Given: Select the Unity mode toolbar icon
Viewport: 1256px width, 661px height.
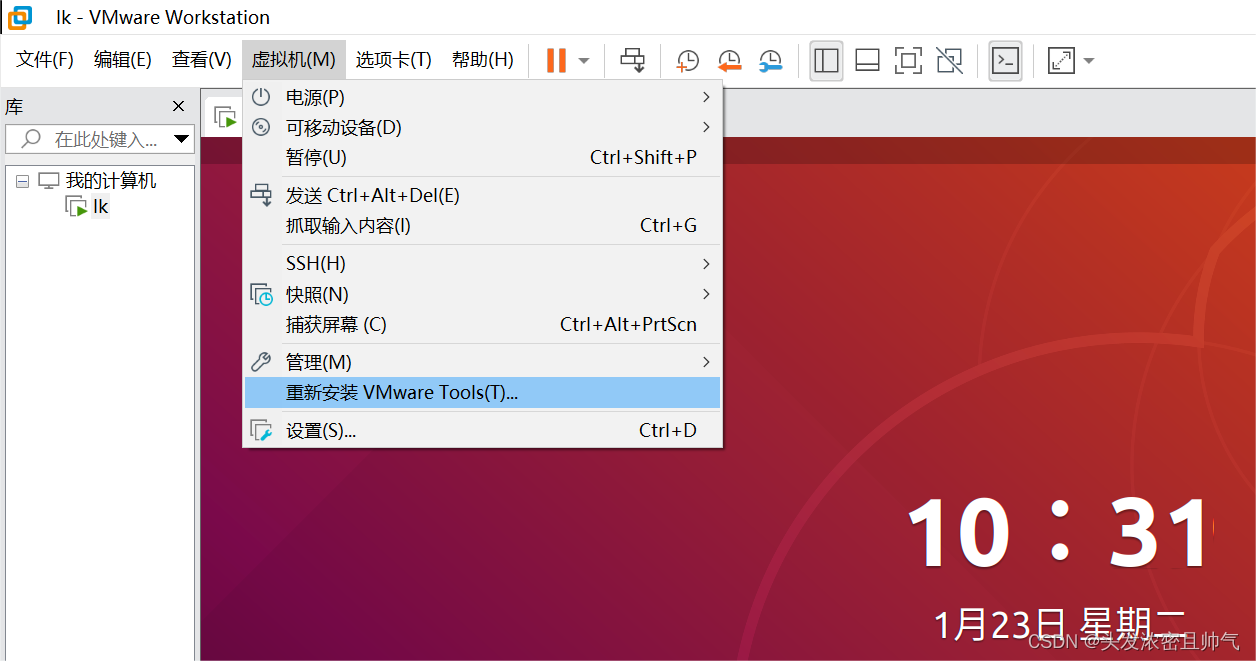Looking at the screenshot, I should [948, 61].
